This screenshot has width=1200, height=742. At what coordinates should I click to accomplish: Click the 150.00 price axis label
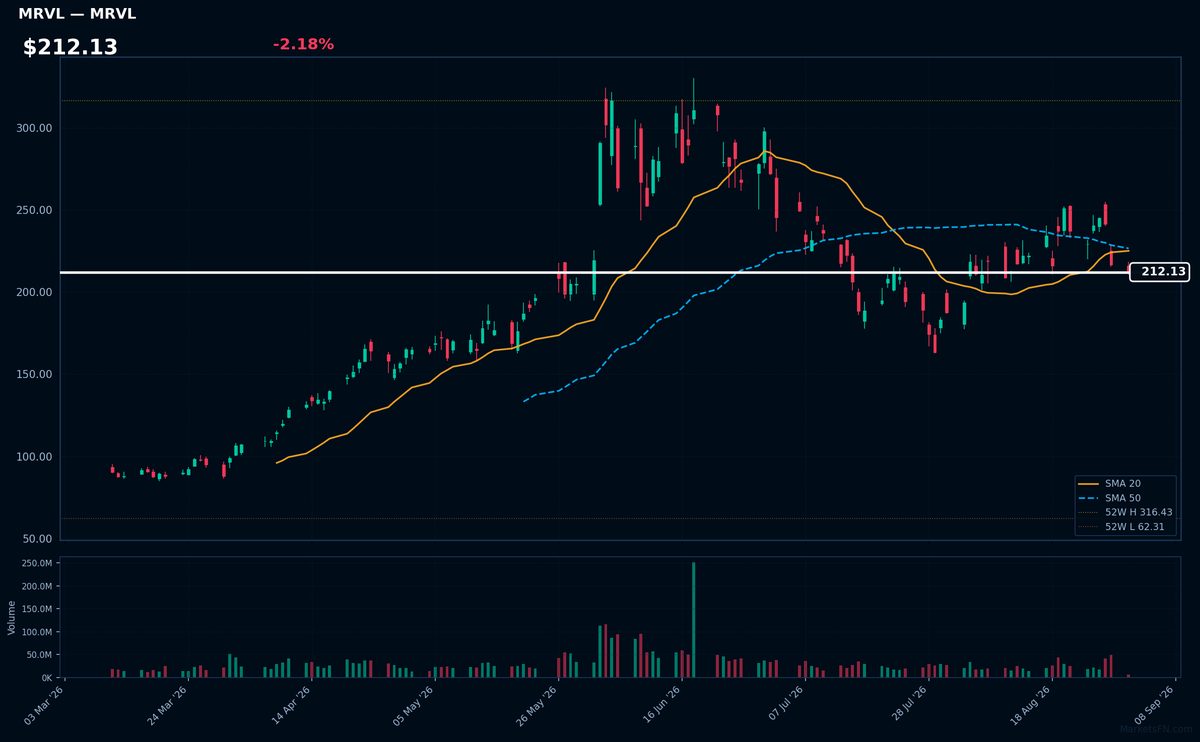pyautogui.click(x=34, y=374)
